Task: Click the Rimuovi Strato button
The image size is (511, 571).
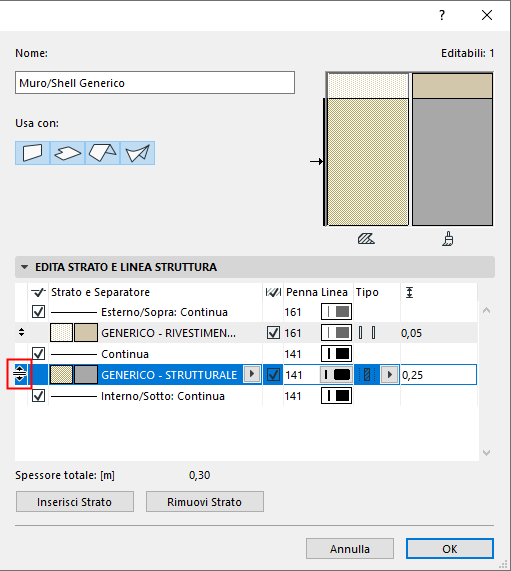Action: pos(205,502)
